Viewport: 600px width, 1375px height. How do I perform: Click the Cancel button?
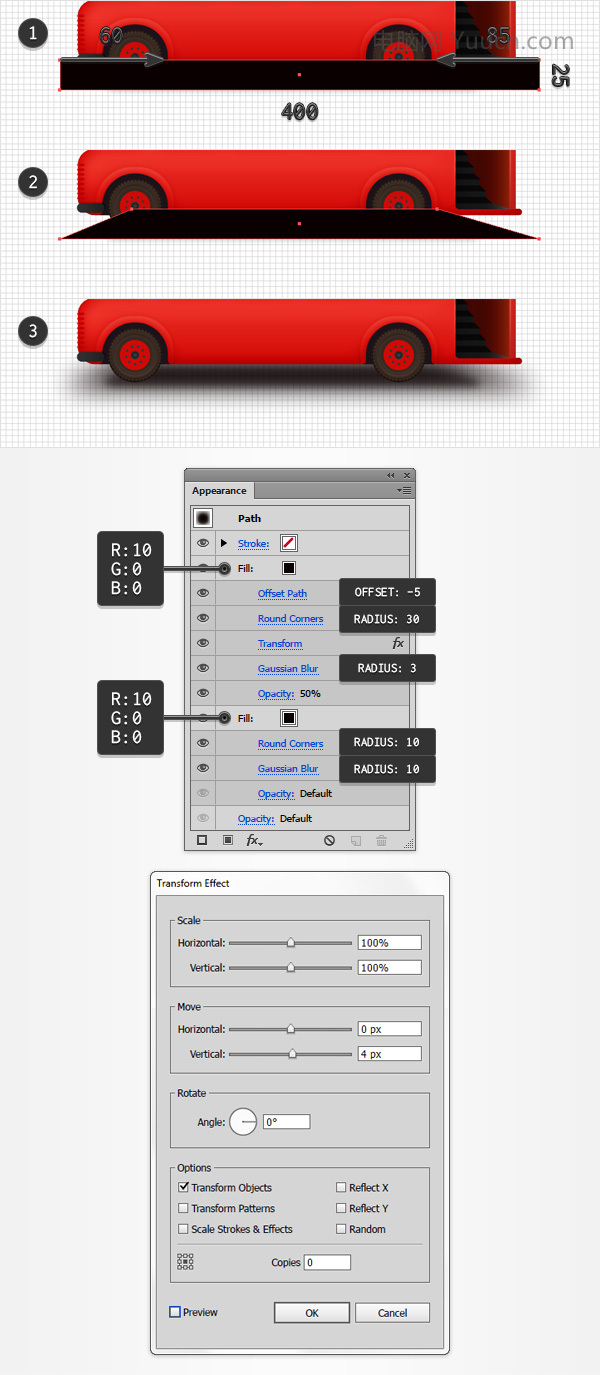[393, 1313]
